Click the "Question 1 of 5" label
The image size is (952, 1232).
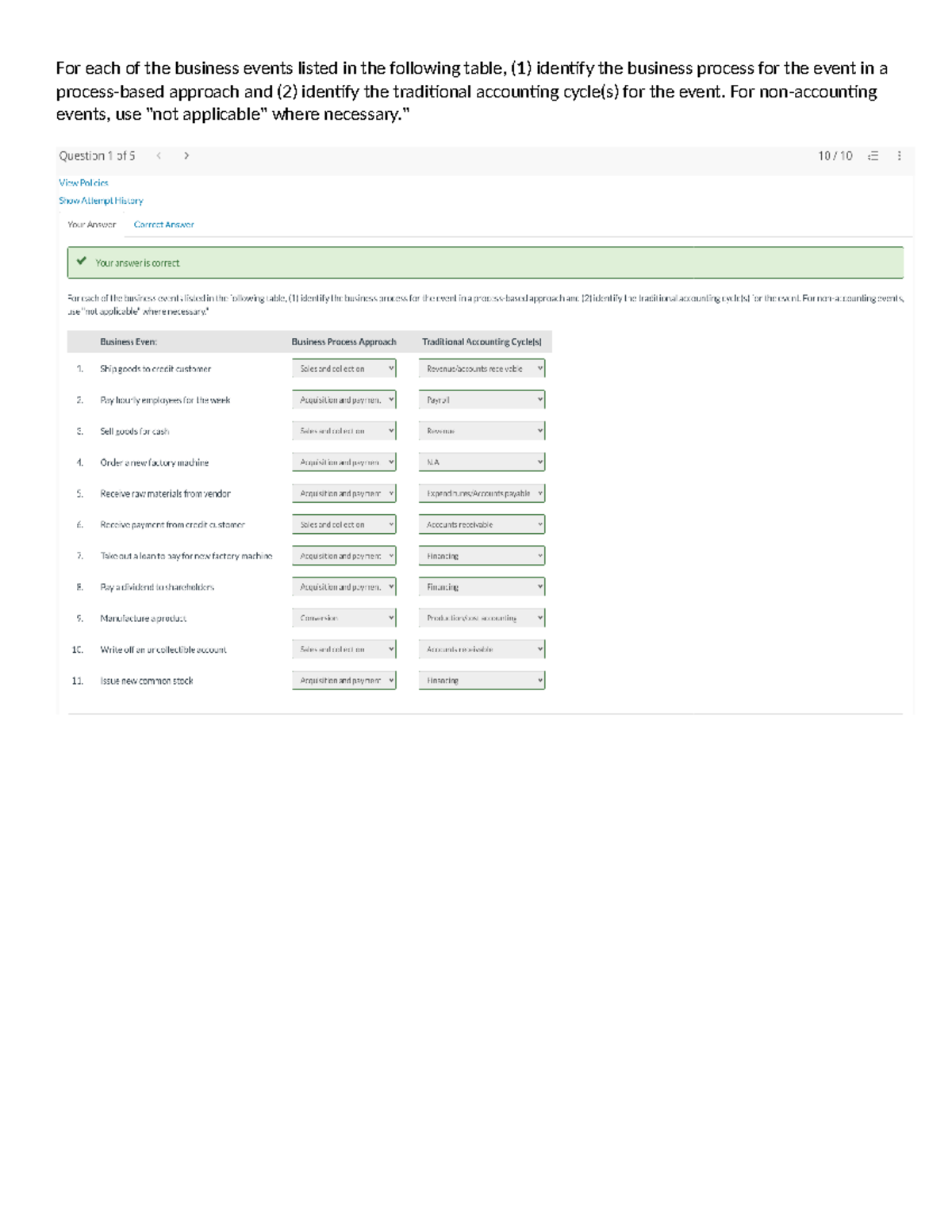97,155
